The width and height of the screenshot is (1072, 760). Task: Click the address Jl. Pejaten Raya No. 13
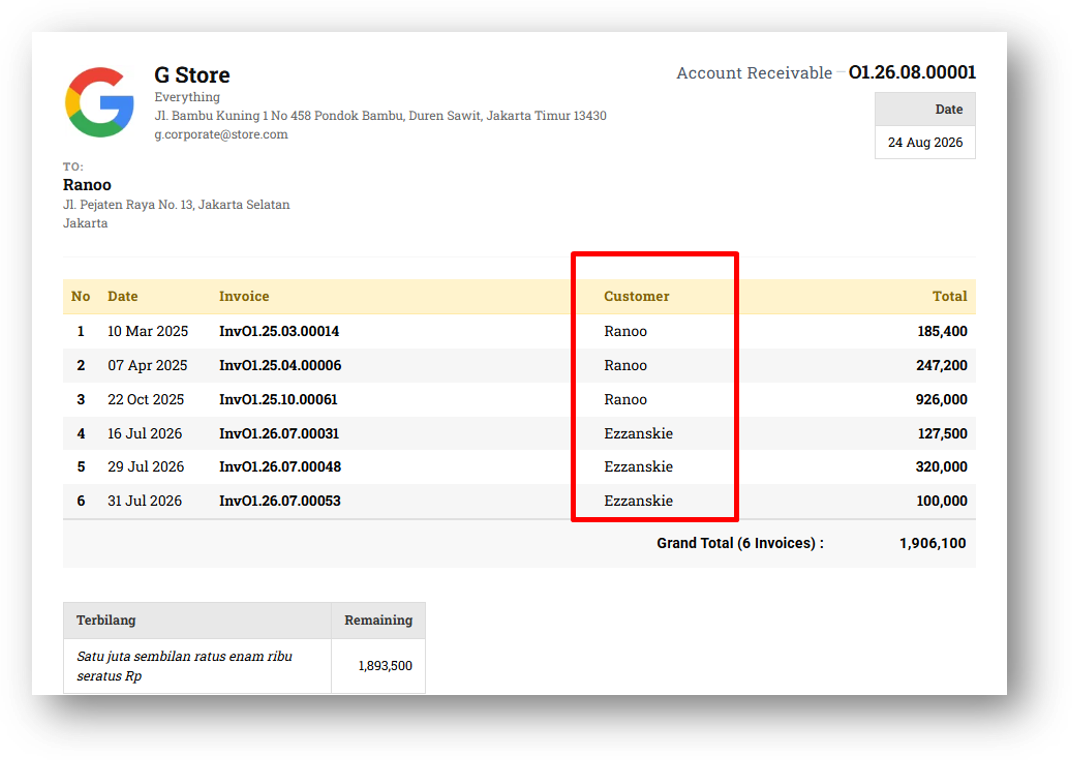(x=176, y=204)
